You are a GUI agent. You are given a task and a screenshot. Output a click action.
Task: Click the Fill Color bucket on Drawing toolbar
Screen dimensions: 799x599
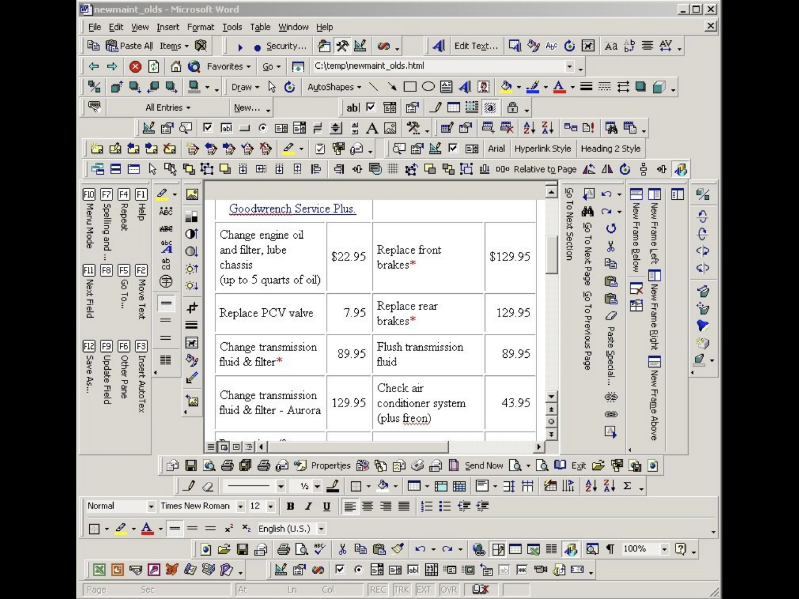[x=506, y=87]
